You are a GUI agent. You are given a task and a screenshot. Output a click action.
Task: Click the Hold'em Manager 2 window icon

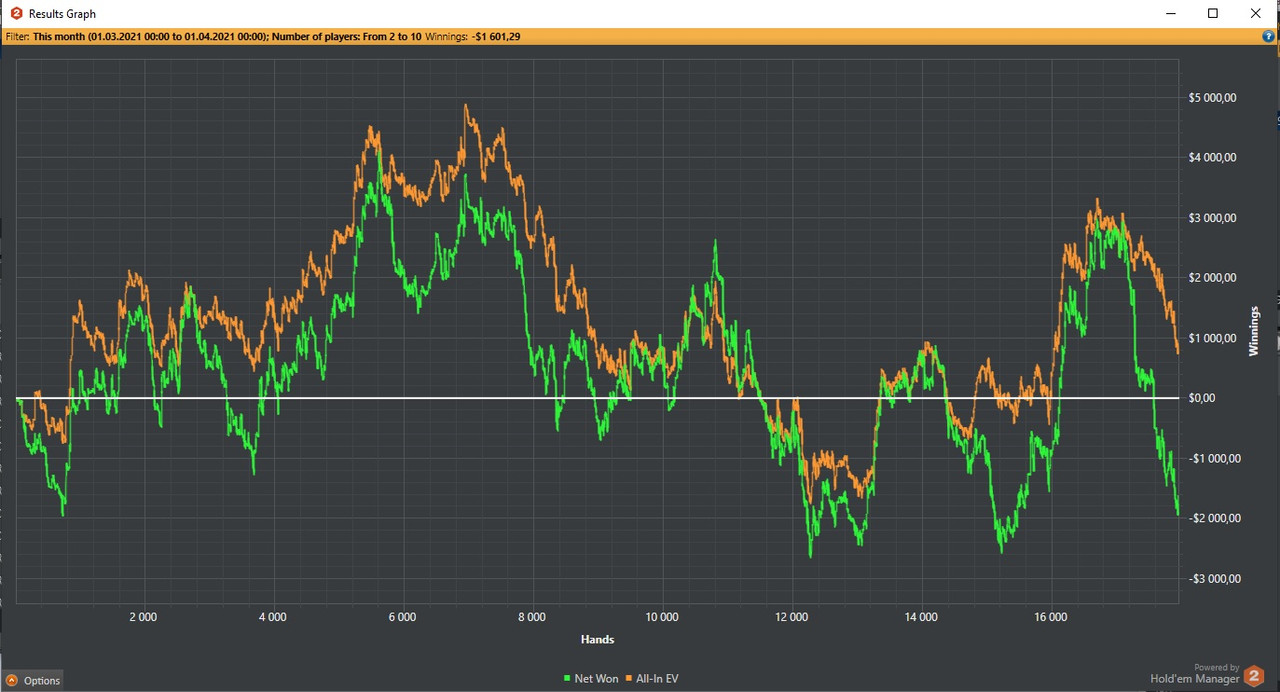click(x=16, y=14)
